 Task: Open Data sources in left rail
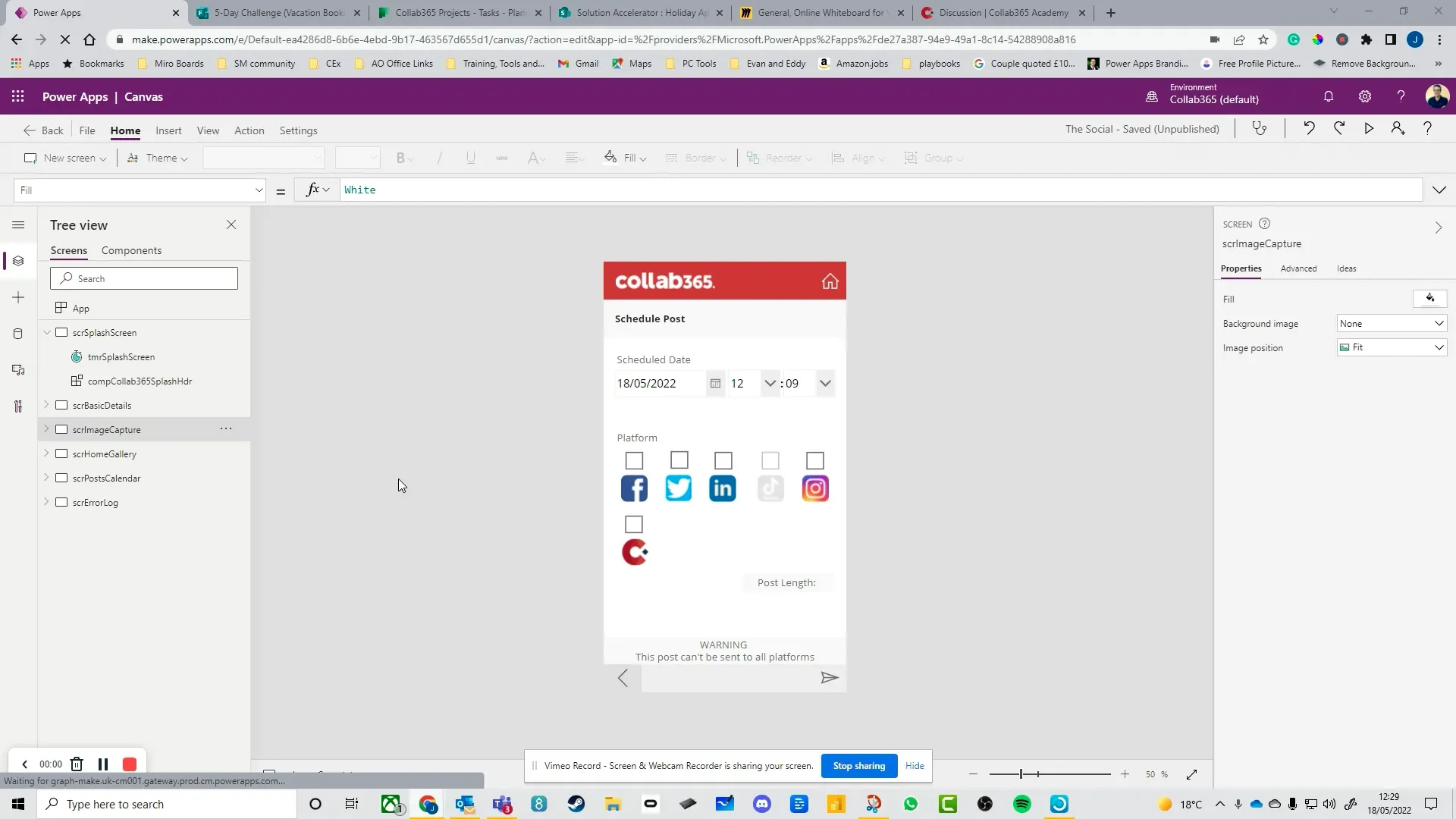pos(18,334)
